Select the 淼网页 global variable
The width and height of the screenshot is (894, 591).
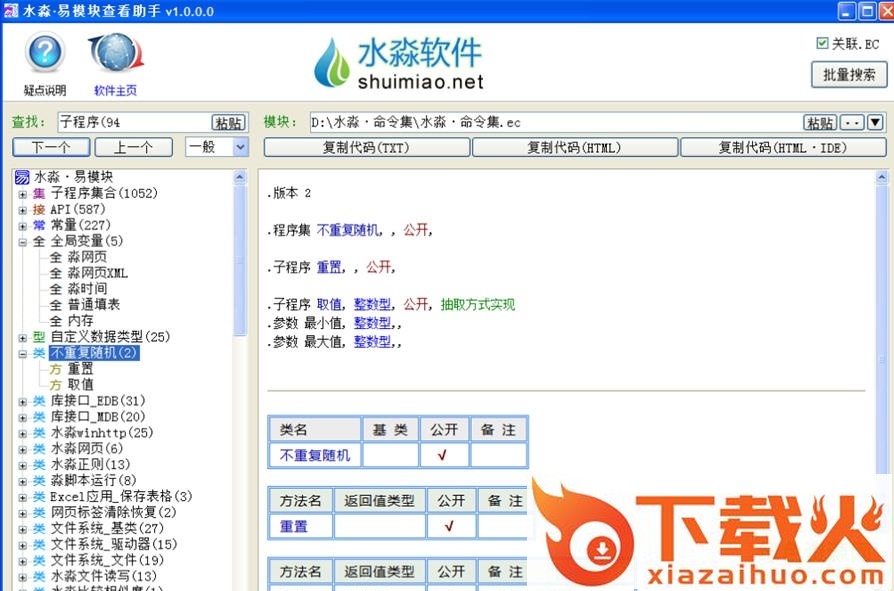(87, 257)
